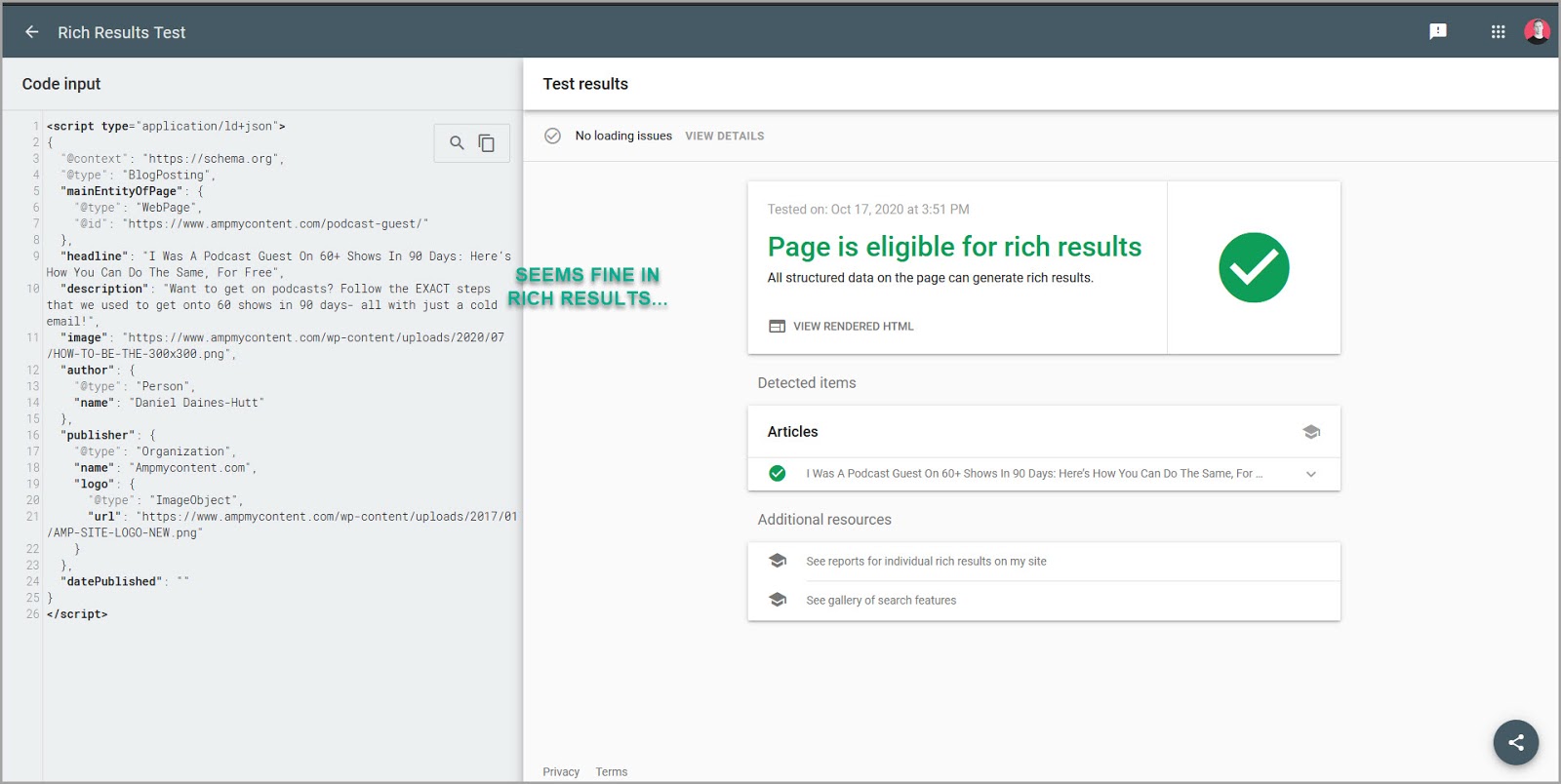Open the Privacy link
Screen dimensions: 1561x784
[x=561, y=771]
